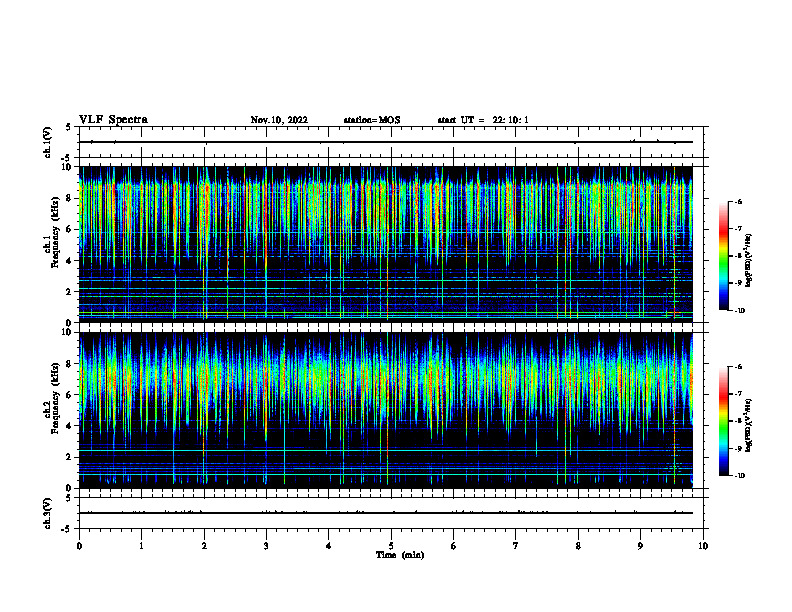Viewport: 792px width, 612px height.
Task: Click time axis tick label "4"
Action: click(x=329, y=546)
